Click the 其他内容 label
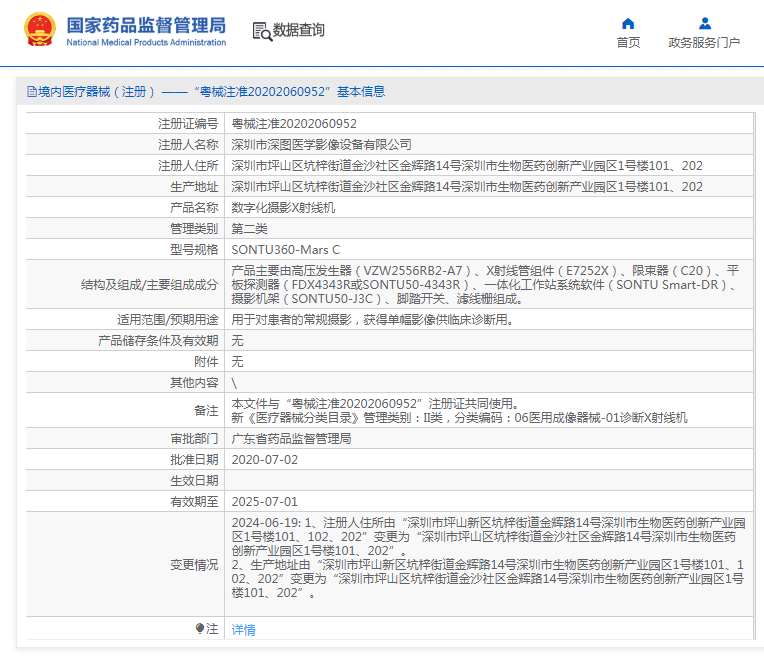Image resolution: width=764 pixels, height=656 pixels. pyautogui.click(x=194, y=383)
